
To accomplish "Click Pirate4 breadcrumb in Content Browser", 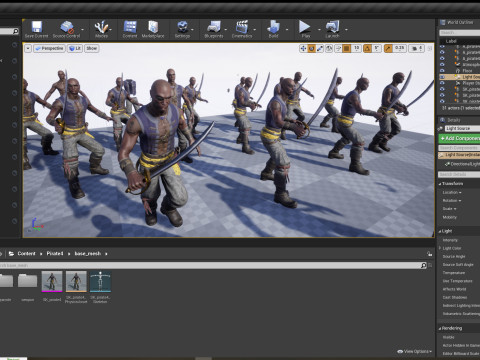I will point(55,254).
